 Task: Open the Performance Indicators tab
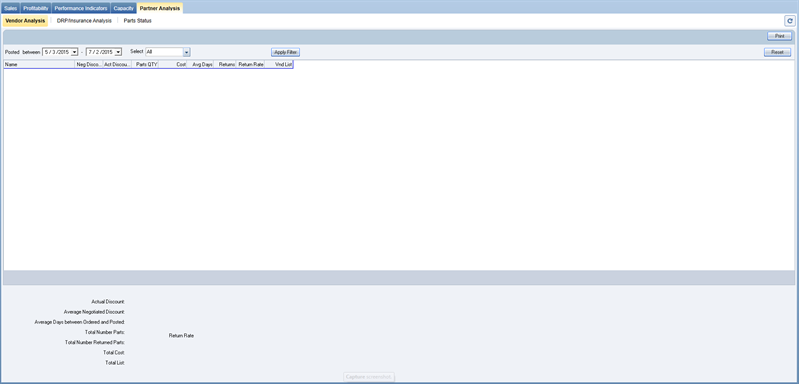coord(81,8)
